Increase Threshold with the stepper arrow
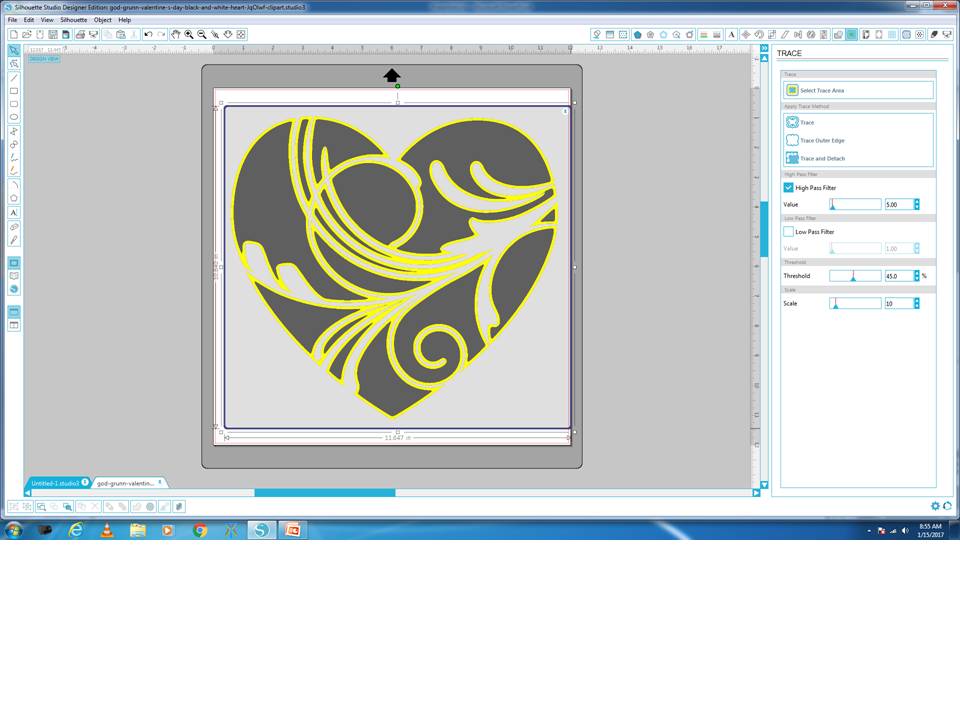 tap(917, 272)
